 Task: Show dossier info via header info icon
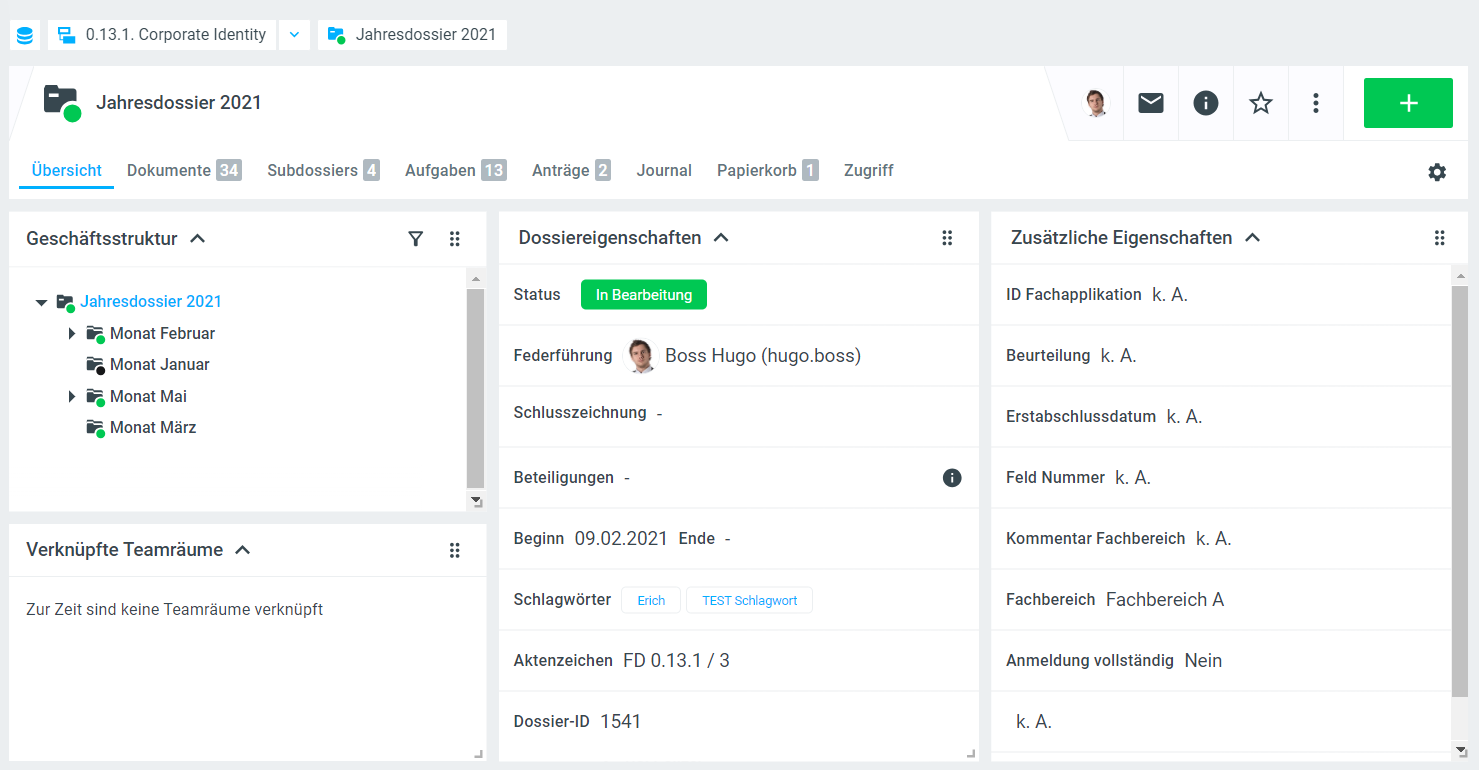(x=1206, y=103)
